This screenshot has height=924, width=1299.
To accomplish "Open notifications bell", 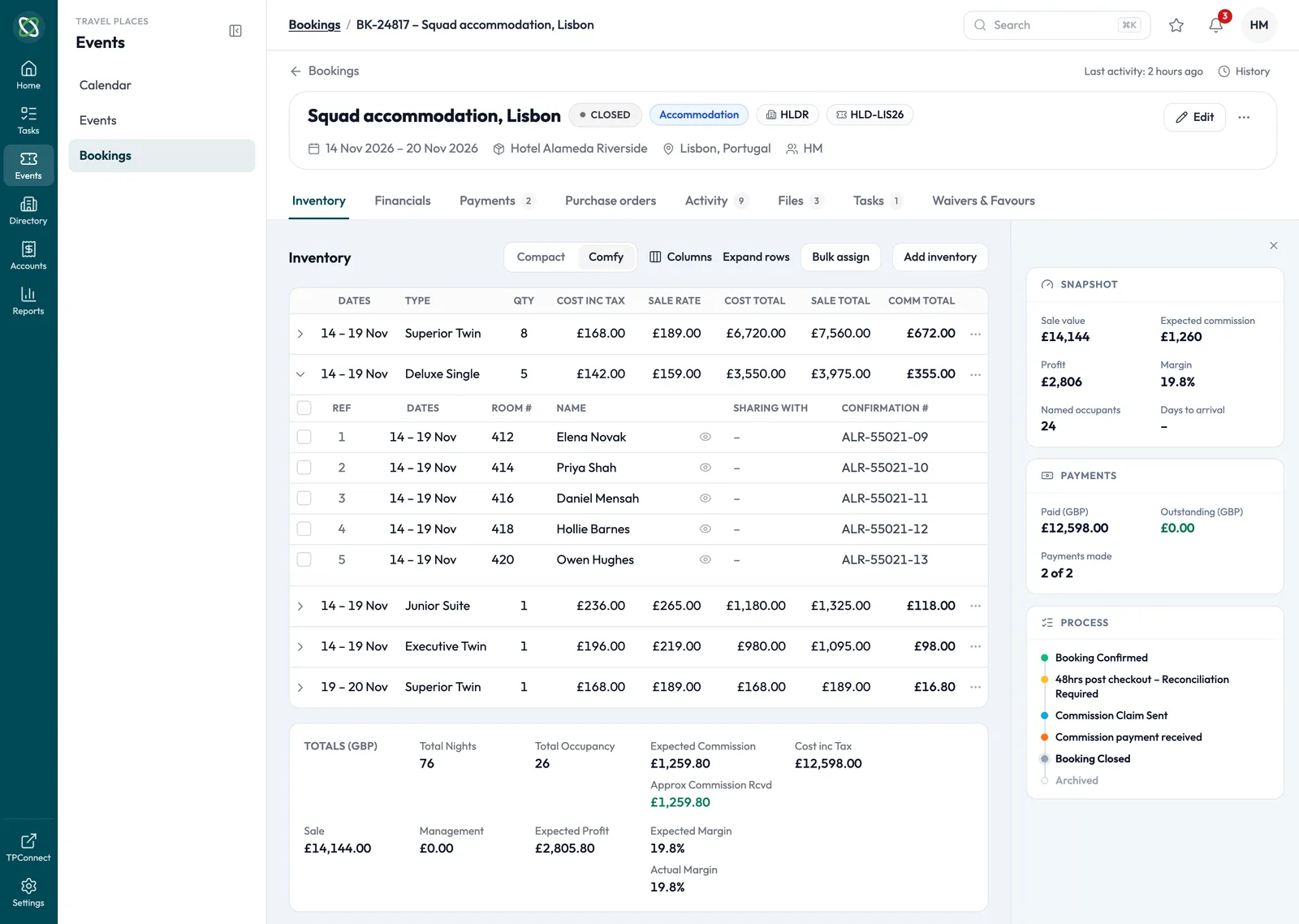I will 1216,25.
